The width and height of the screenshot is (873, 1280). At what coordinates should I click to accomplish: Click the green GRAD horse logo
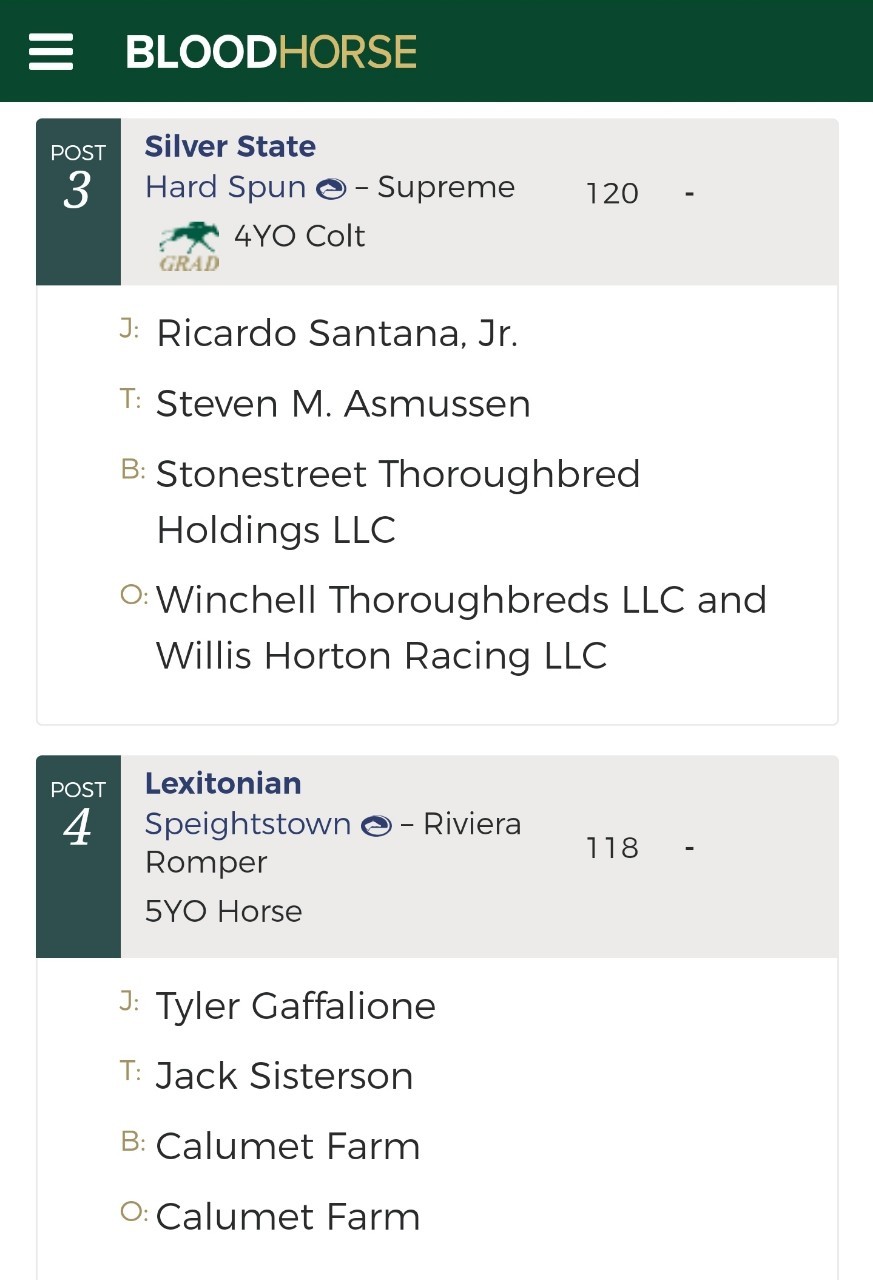point(189,246)
